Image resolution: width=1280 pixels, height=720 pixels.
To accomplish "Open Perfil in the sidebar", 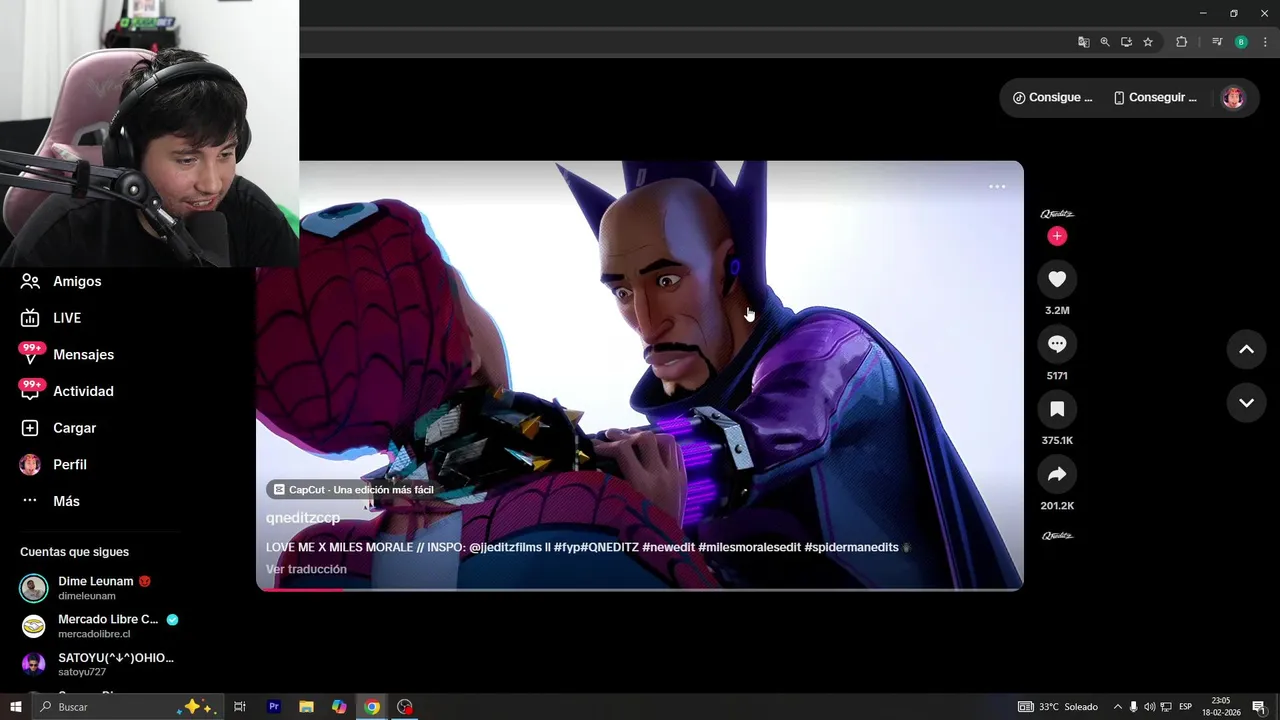I will [53, 465].
